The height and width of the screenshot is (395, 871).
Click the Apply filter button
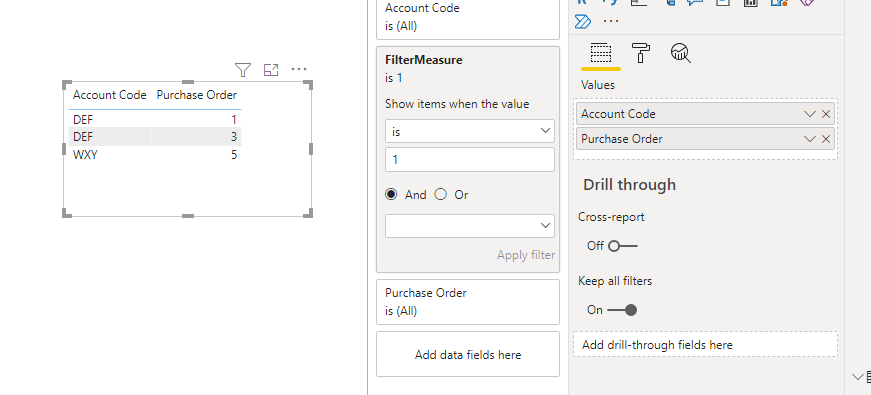(525, 255)
